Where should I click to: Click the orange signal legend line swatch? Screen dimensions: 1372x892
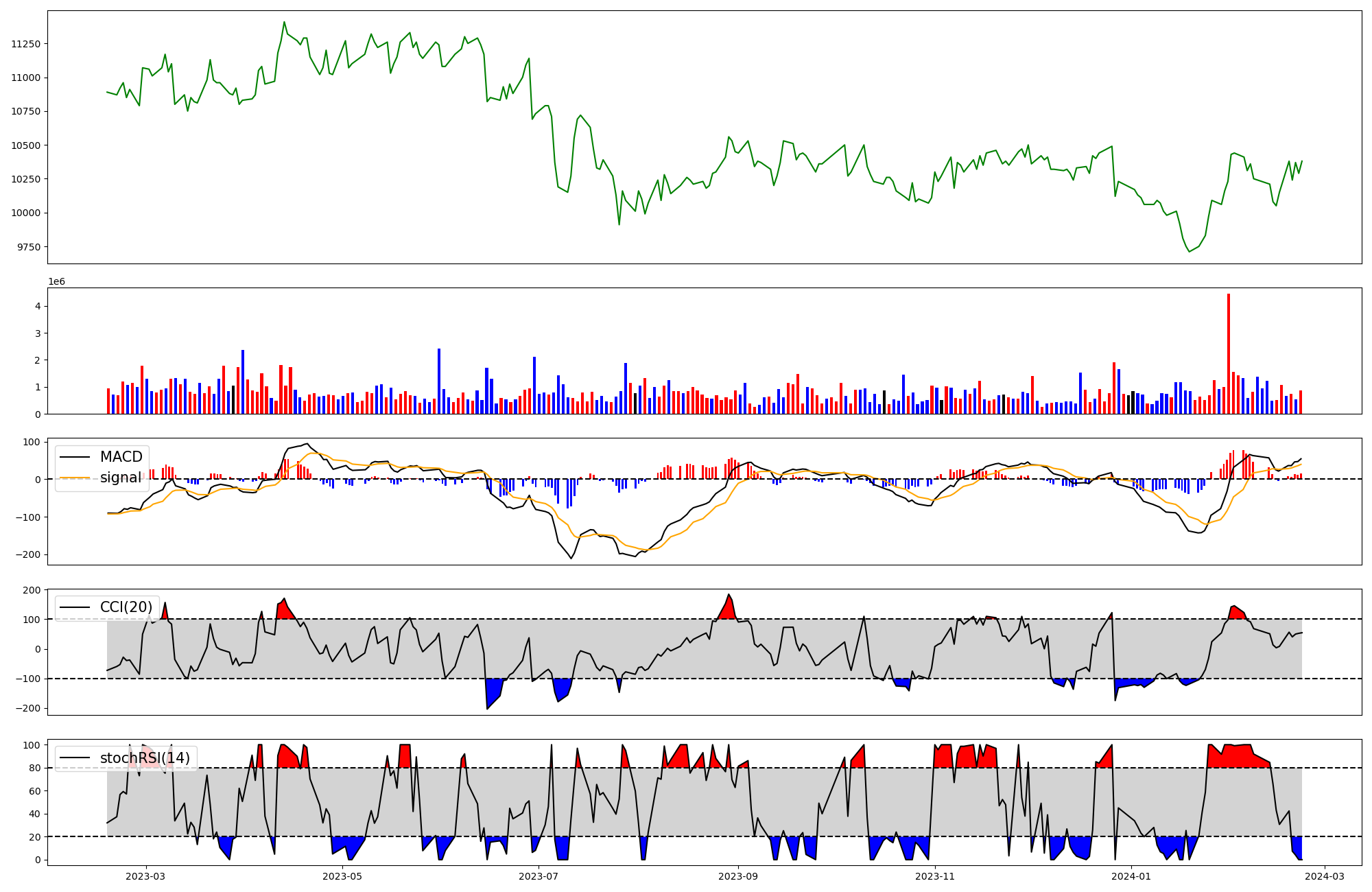pyautogui.click(x=73, y=478)
